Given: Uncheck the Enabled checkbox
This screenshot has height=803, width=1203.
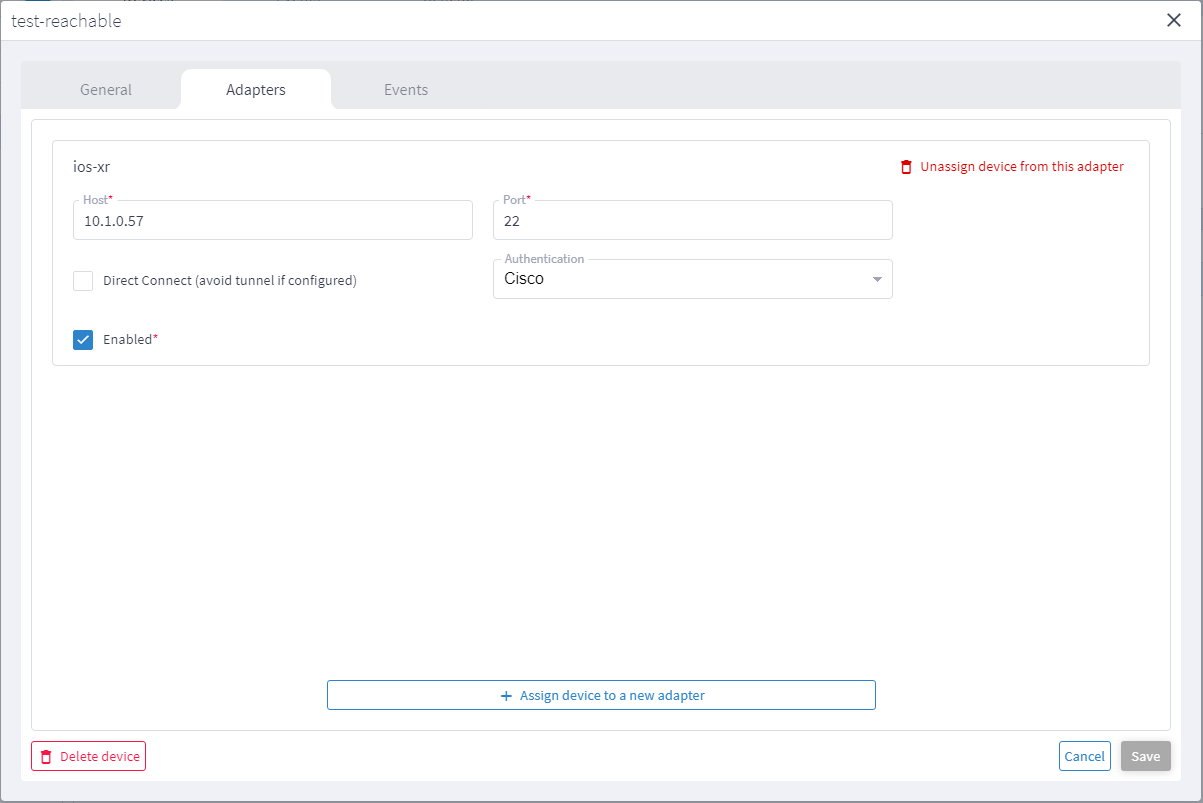Looking at the screenshot, I should (83, 340).
